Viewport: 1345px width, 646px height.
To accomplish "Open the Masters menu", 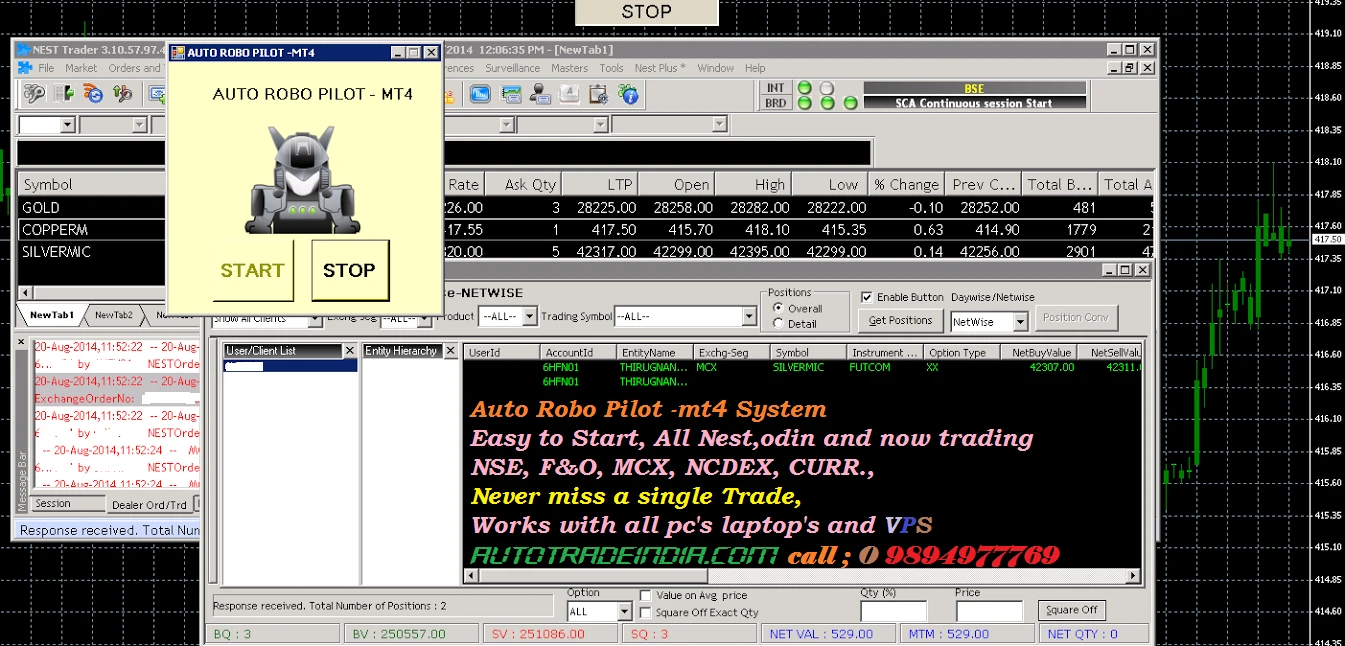I will (570, 68).
